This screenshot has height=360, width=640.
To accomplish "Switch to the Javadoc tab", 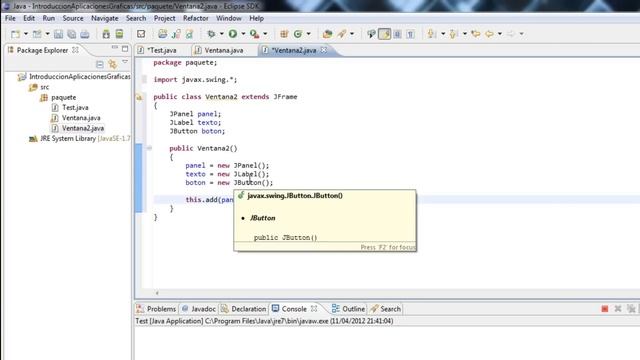I will point(199,309).
